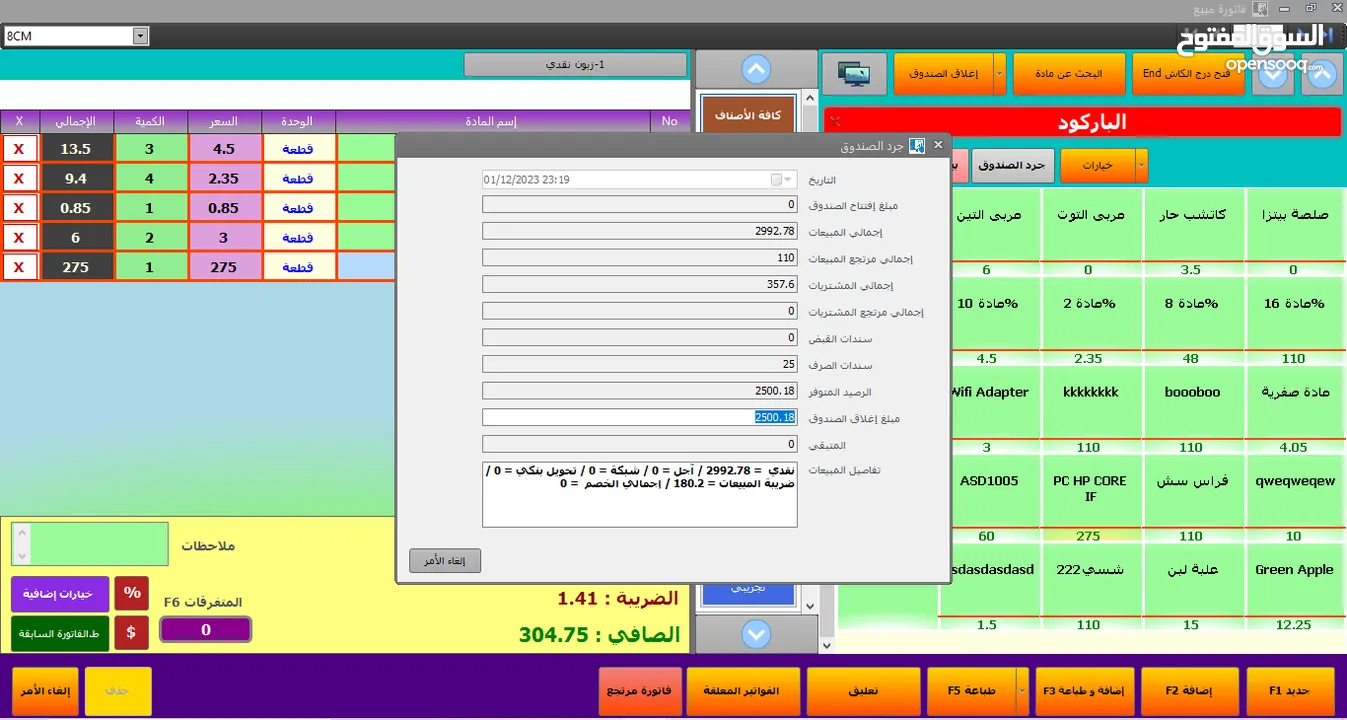1347x720 pixels.
Task: Click the جرد الصندوق dialog title icon
Action: click(x=916, y=145)
